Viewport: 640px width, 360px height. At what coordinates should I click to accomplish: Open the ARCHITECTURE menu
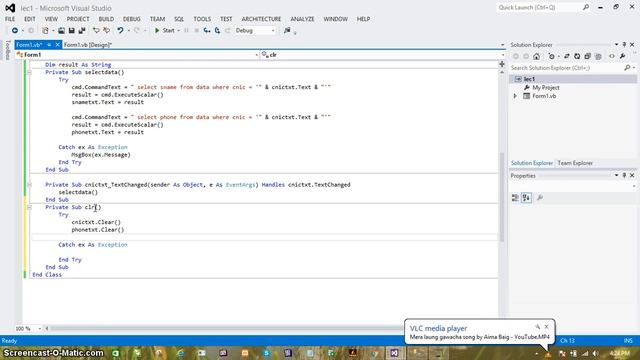click(261, 19)
